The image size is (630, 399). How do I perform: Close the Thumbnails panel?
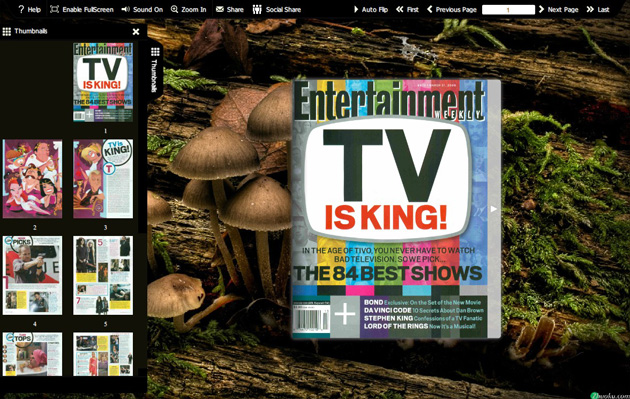pos(136,31)
